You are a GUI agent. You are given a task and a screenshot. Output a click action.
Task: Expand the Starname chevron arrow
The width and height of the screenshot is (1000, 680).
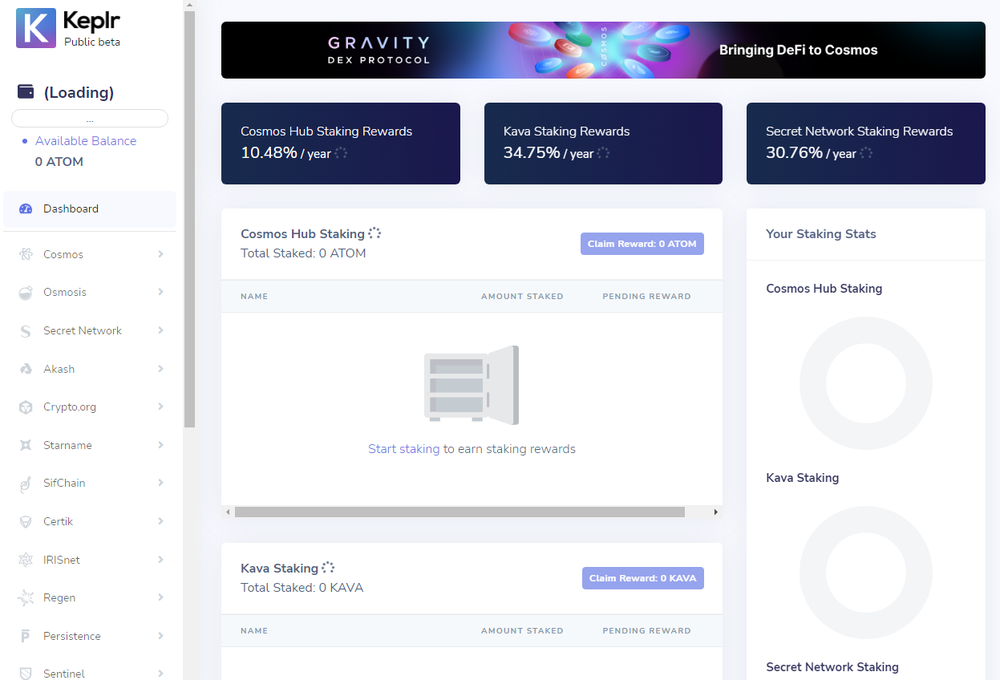(x=161, y=445)
